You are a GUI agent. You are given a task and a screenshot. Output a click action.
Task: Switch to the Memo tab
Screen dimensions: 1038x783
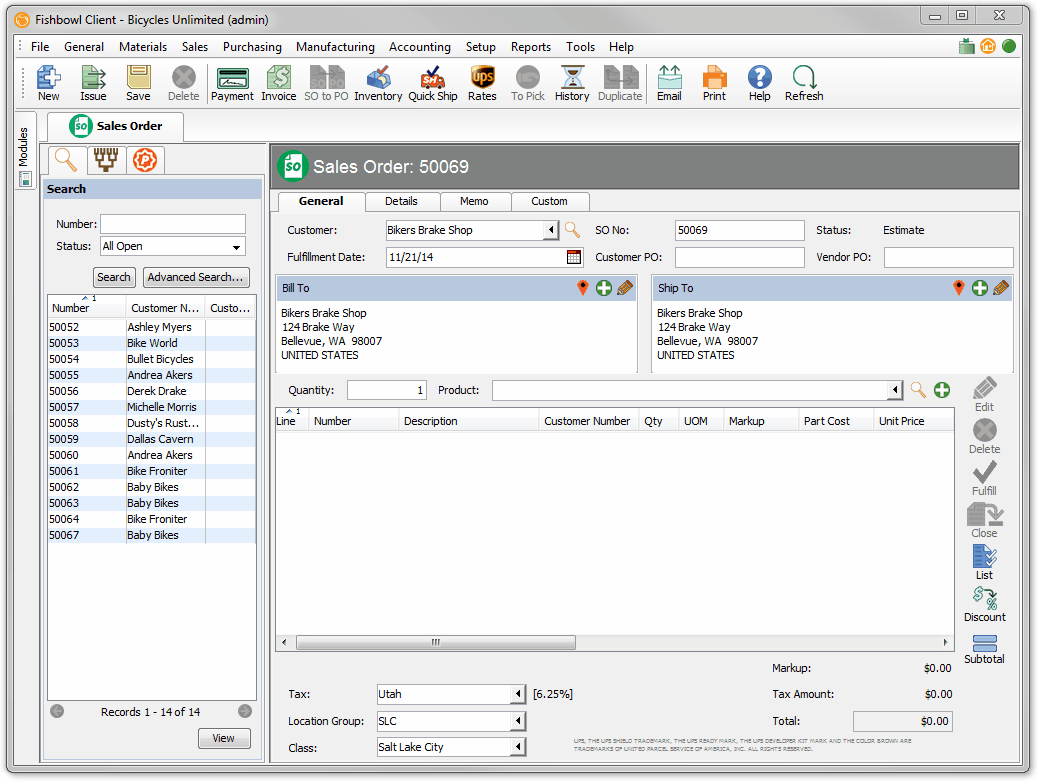pos(474,201)
